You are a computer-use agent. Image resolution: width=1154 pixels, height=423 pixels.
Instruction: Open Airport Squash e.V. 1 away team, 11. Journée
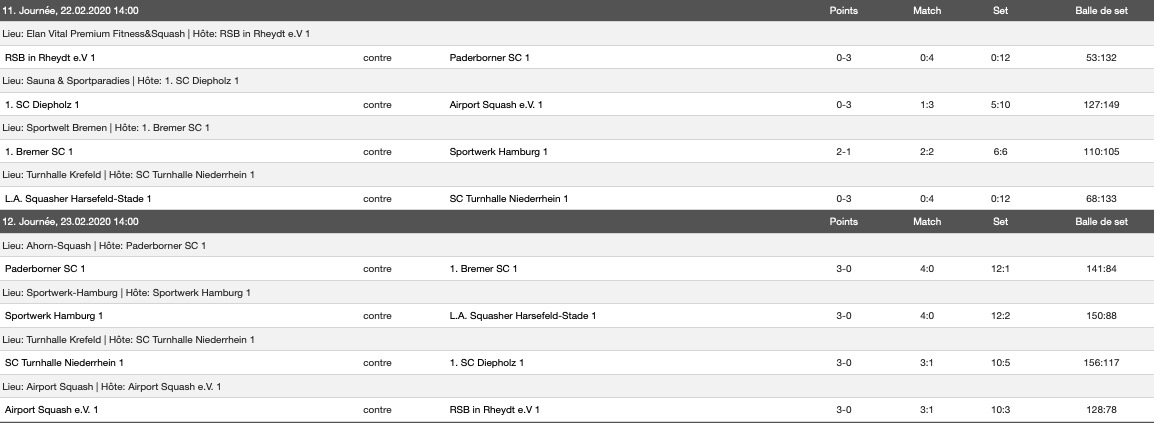[497, 105]
